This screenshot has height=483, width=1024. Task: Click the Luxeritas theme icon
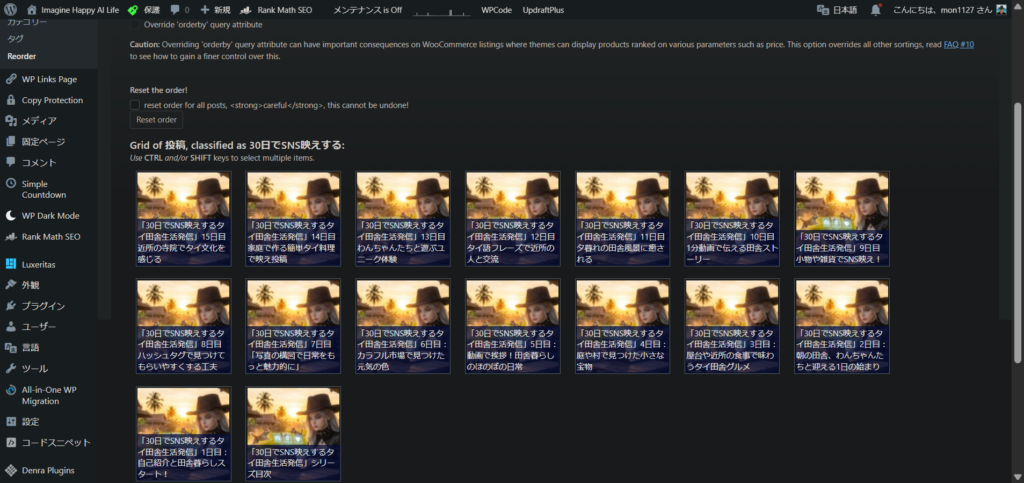tap(11, 264)
